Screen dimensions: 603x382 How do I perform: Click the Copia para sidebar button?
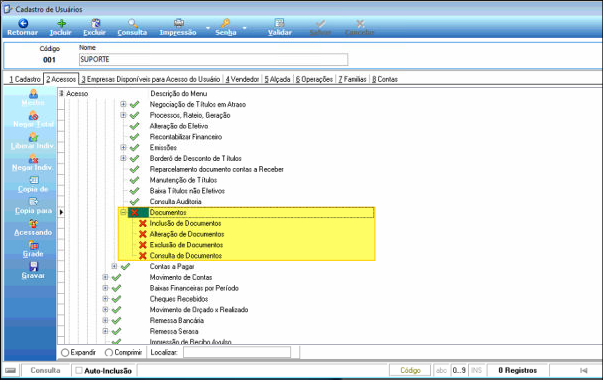pyautogui.click(x=33, y=206)
